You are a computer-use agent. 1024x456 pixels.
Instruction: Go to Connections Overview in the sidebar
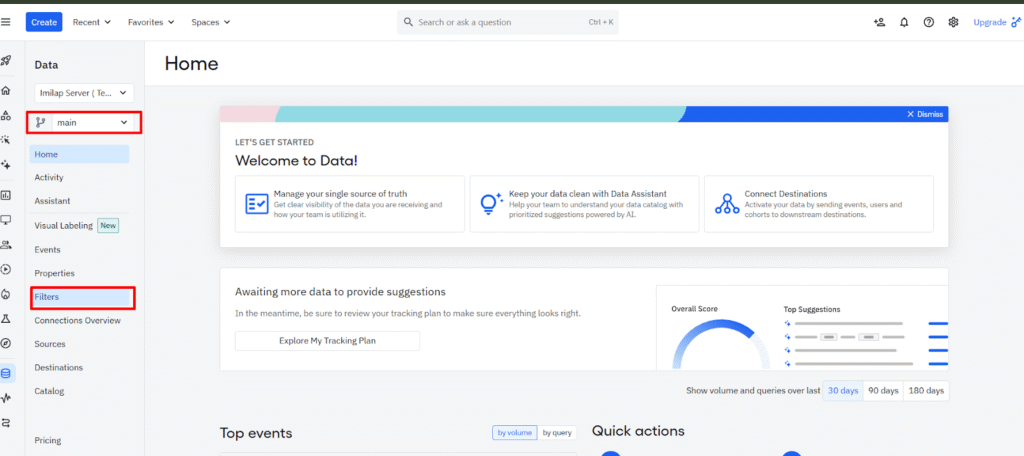pos(78,321)
